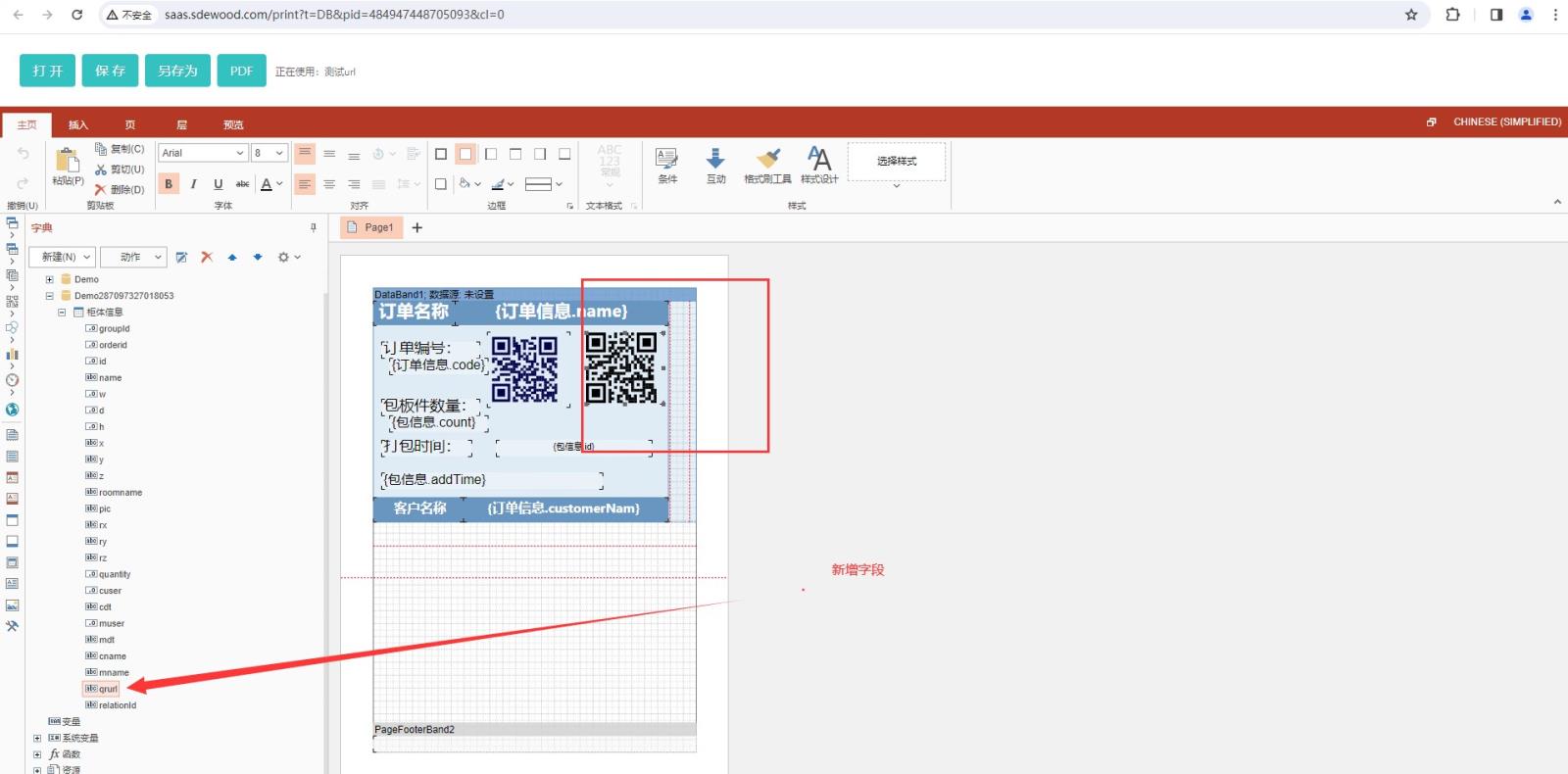Click the 打开 button

[x=47, y=71]
